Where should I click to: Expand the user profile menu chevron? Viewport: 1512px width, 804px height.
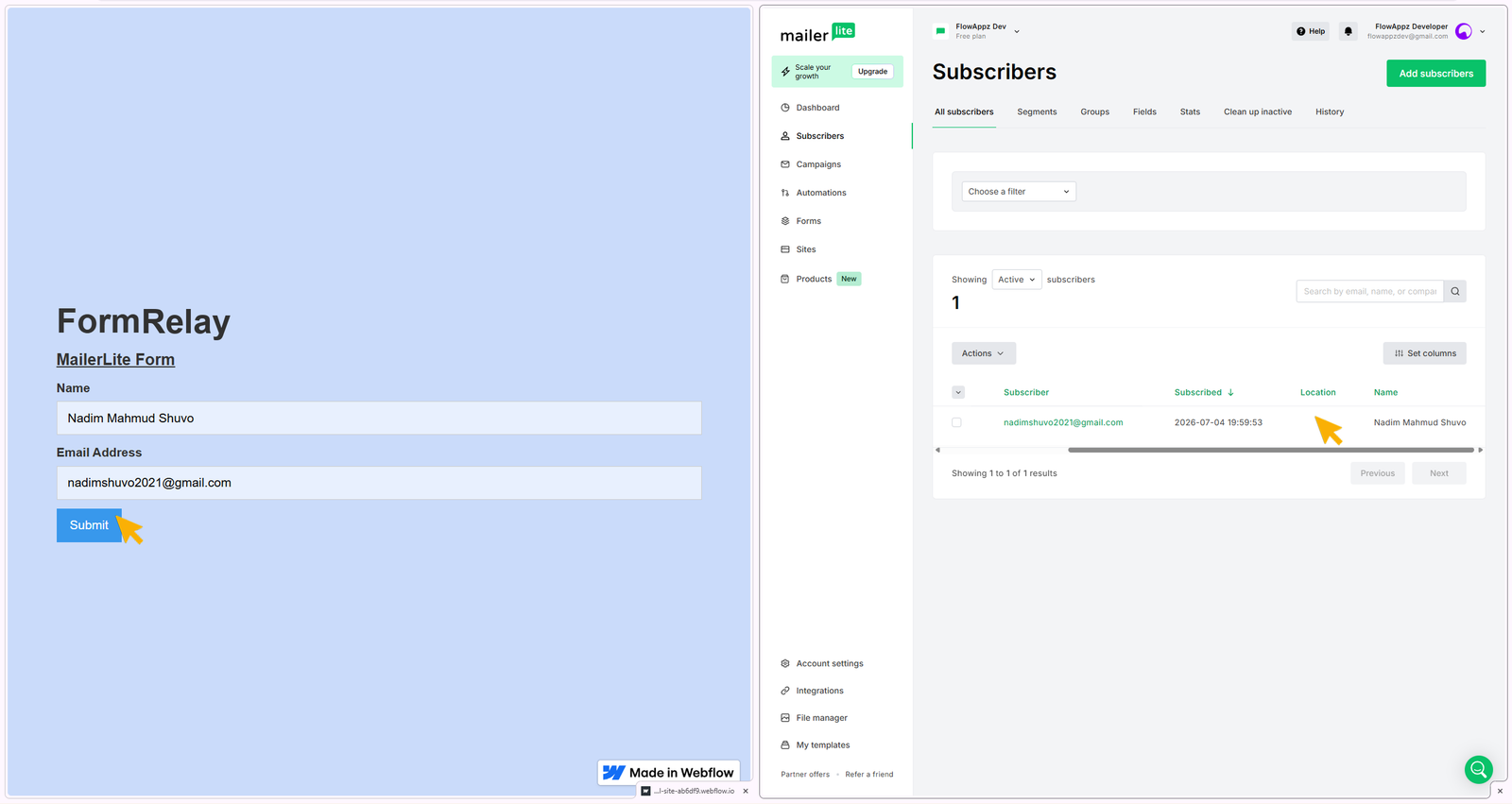pos(1482,31)
